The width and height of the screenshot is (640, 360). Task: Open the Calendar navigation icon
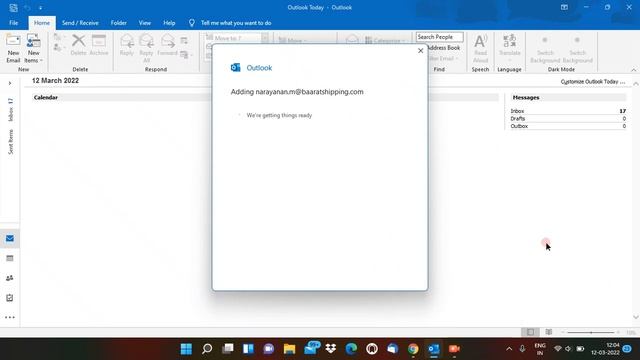(10, 258)
